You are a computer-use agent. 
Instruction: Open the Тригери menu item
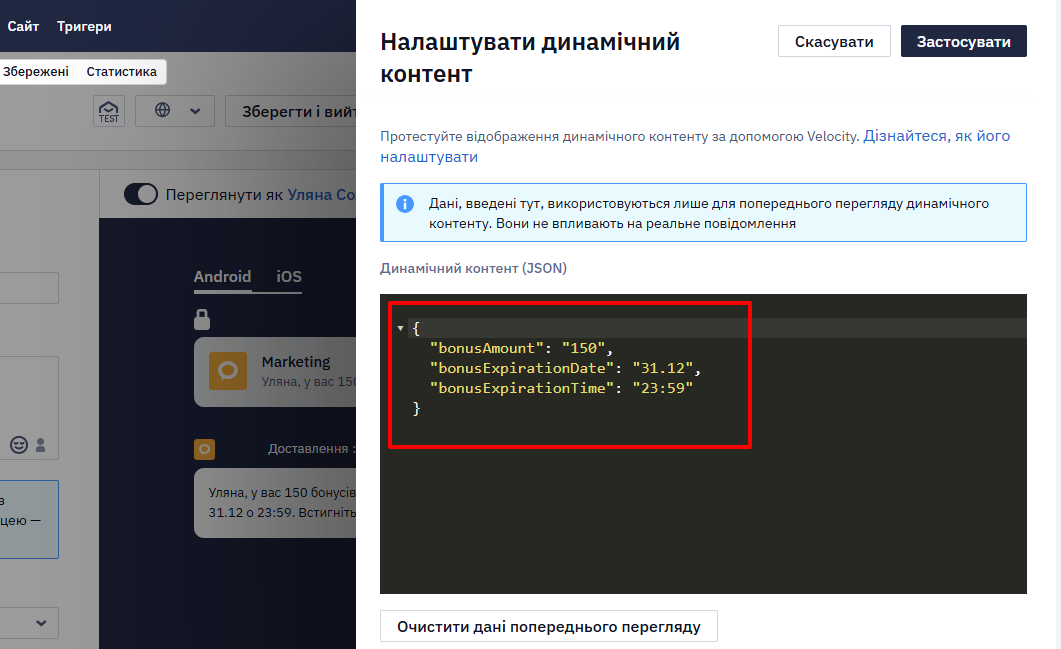(x=84, y=26)
